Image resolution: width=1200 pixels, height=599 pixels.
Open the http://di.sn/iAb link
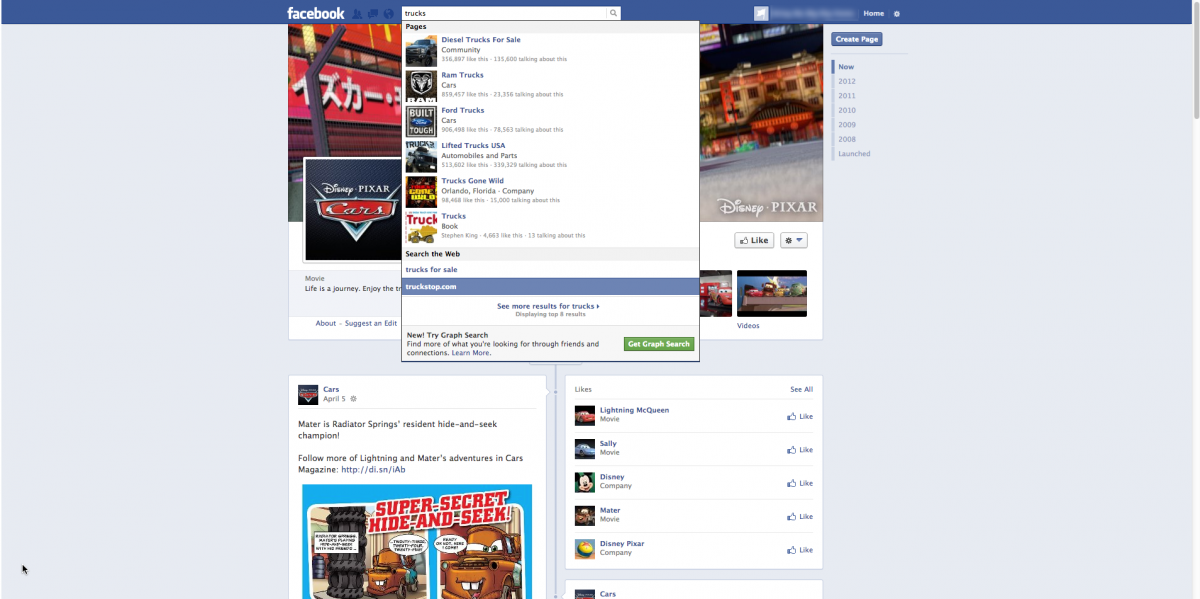click(373, 469)
